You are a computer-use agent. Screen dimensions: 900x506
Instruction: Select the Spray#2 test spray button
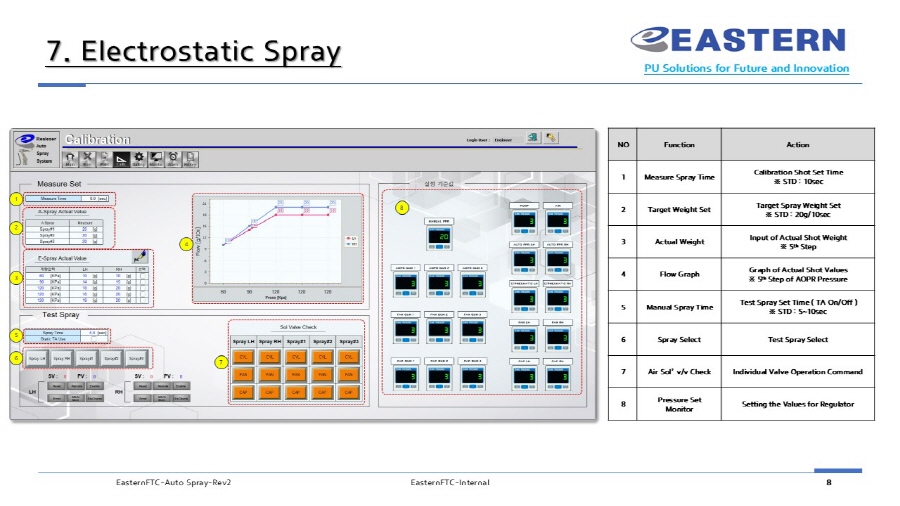[x=111, y=358]
